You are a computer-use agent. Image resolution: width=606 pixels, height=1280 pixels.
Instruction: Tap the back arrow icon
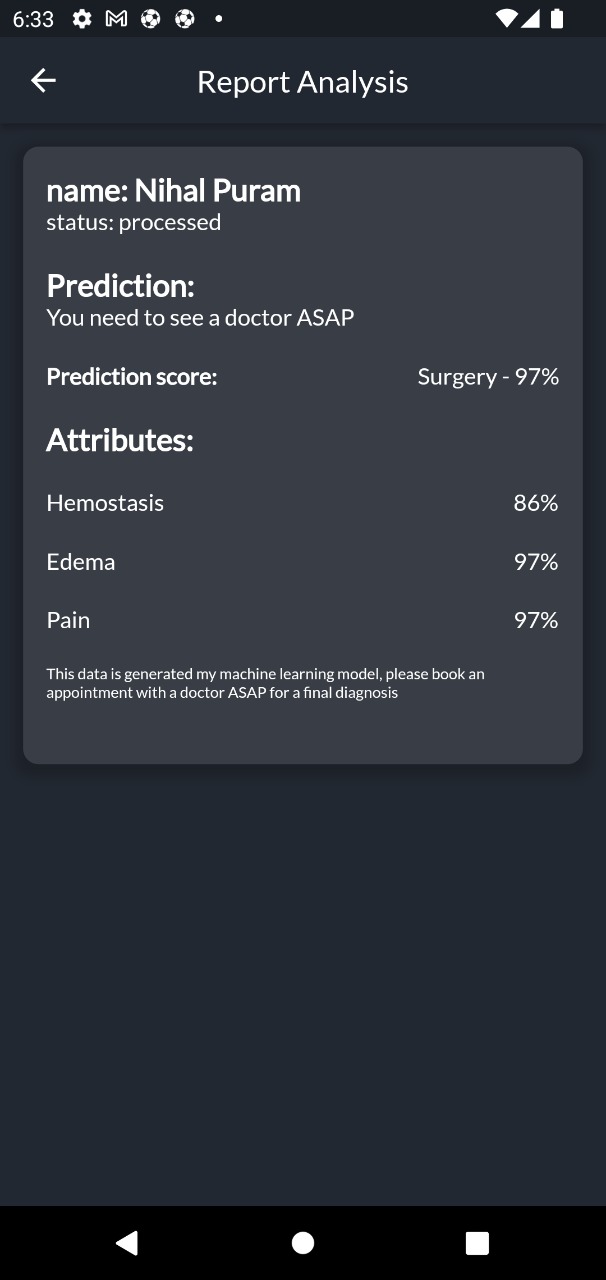click(x=43, y=80)
